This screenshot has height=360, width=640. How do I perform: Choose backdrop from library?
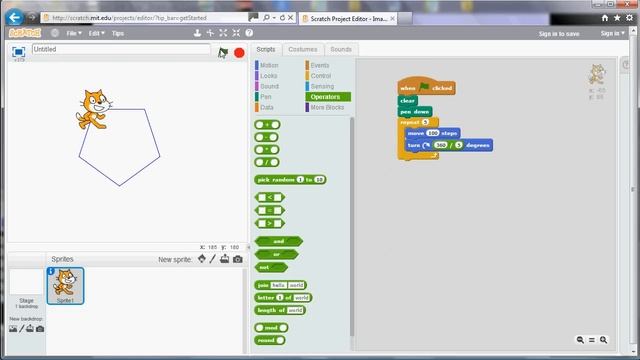coord(13,329)
